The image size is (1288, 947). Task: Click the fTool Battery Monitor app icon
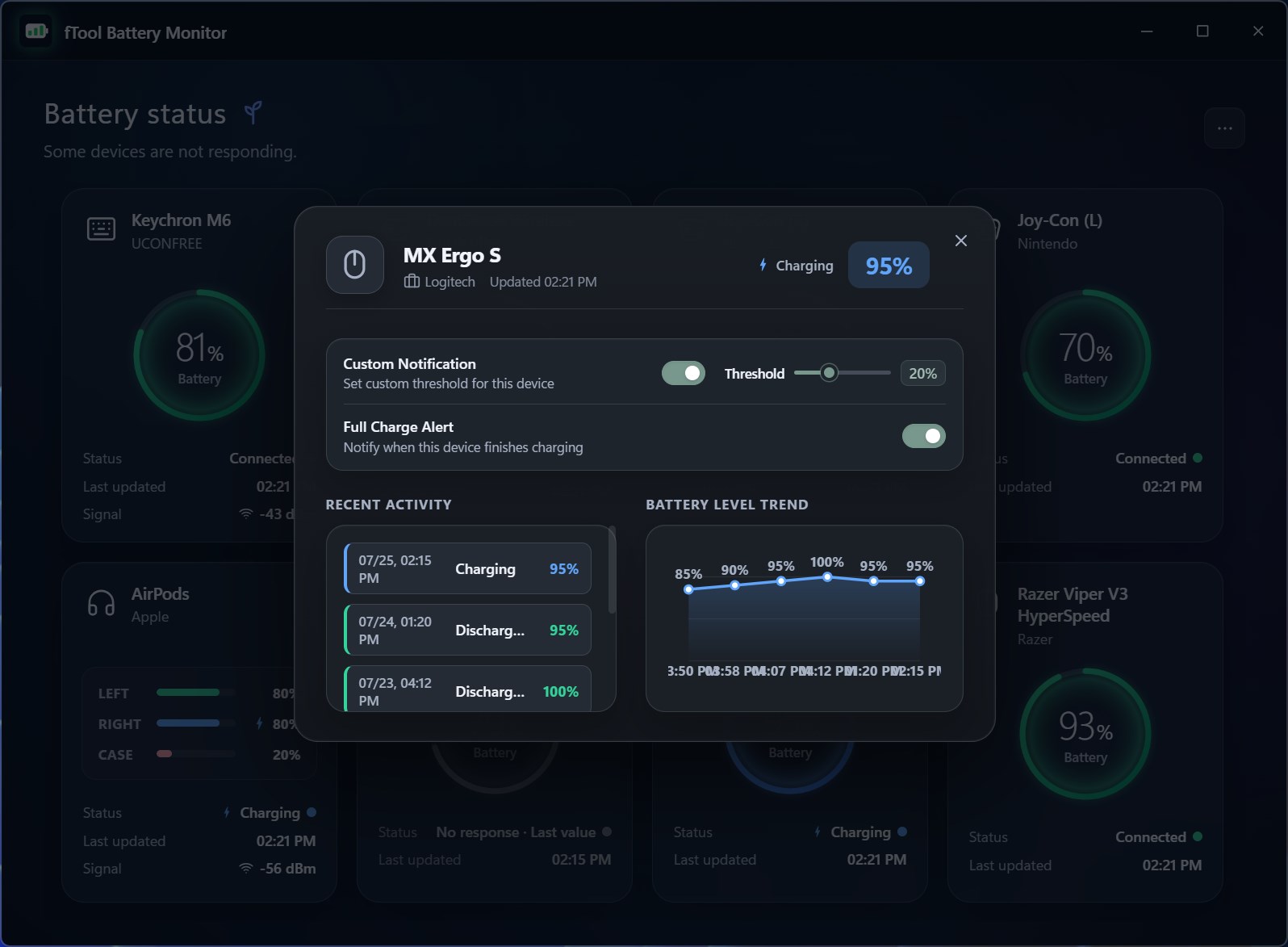[36, 32]
